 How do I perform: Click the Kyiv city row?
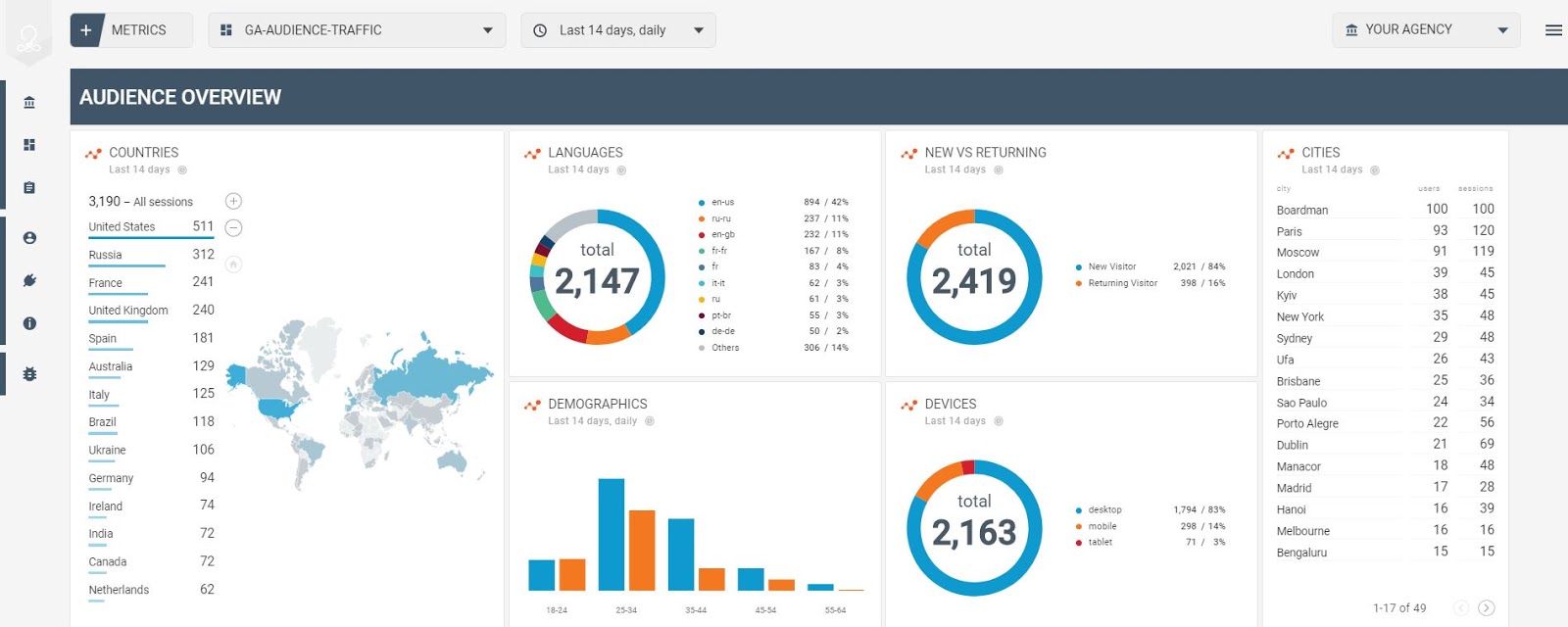1385,295
